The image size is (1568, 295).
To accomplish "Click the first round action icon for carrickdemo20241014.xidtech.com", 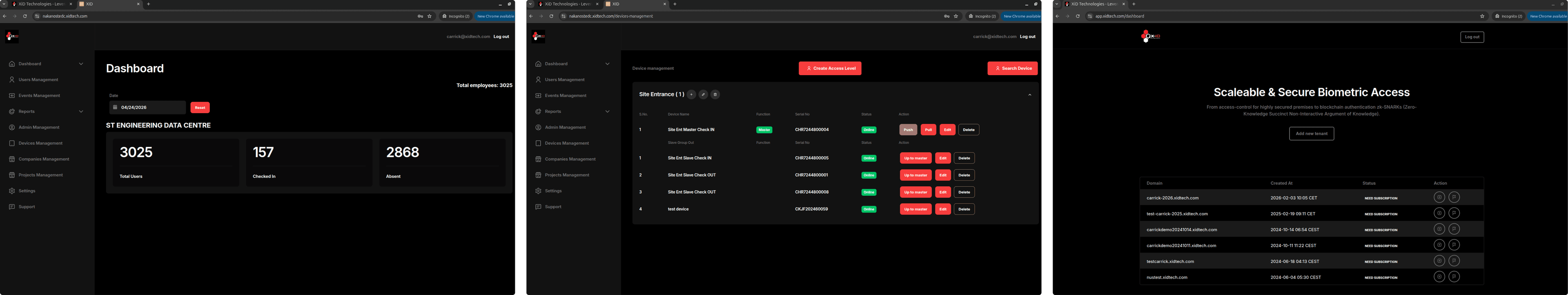I will 1439,229.
